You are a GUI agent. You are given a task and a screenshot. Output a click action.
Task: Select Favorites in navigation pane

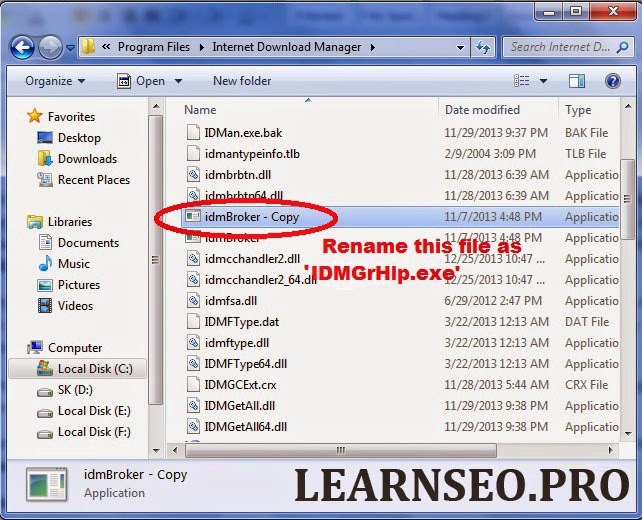click(x=61, y=117)
